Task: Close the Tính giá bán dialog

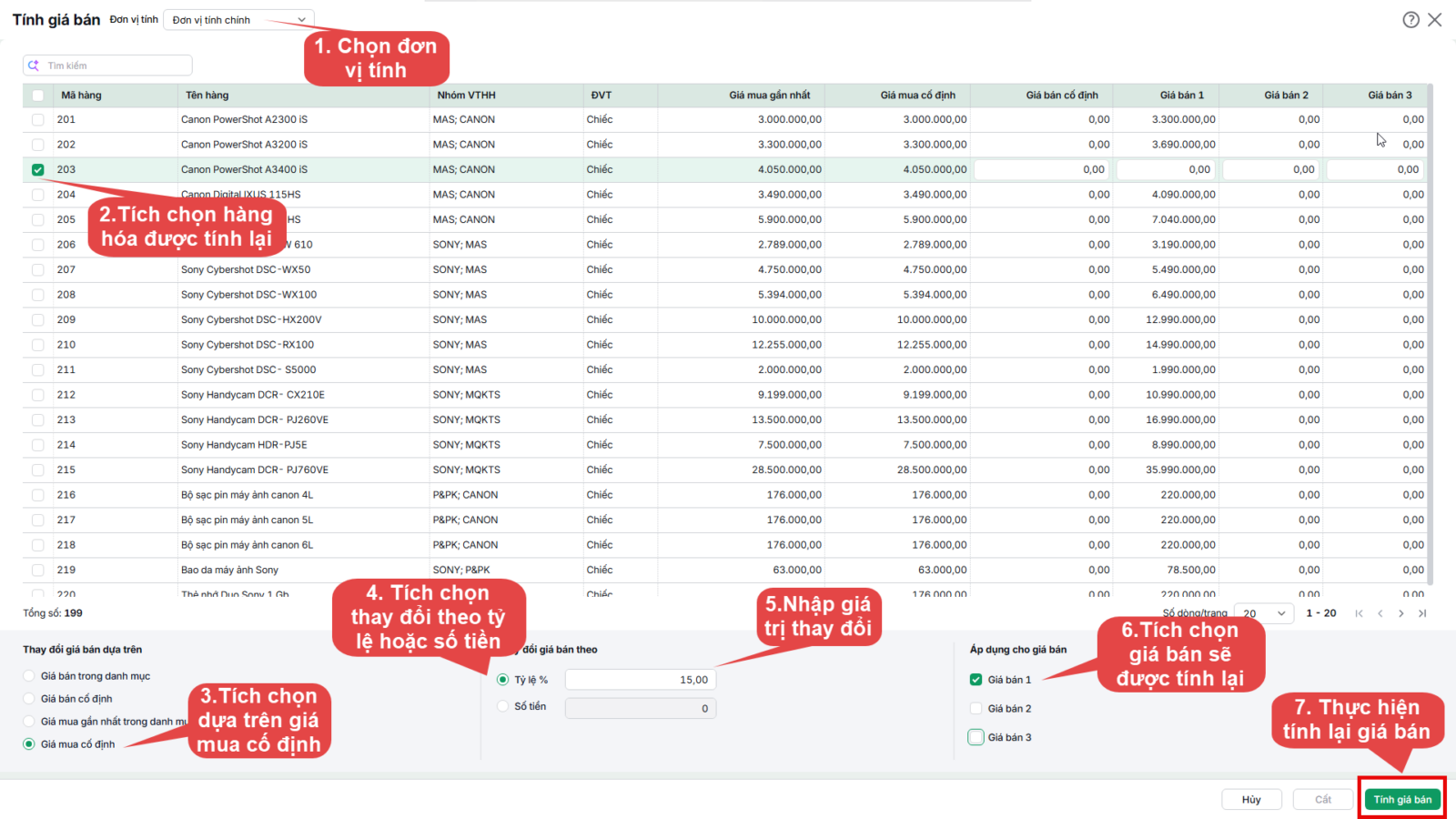Action: click(1435, 20)
